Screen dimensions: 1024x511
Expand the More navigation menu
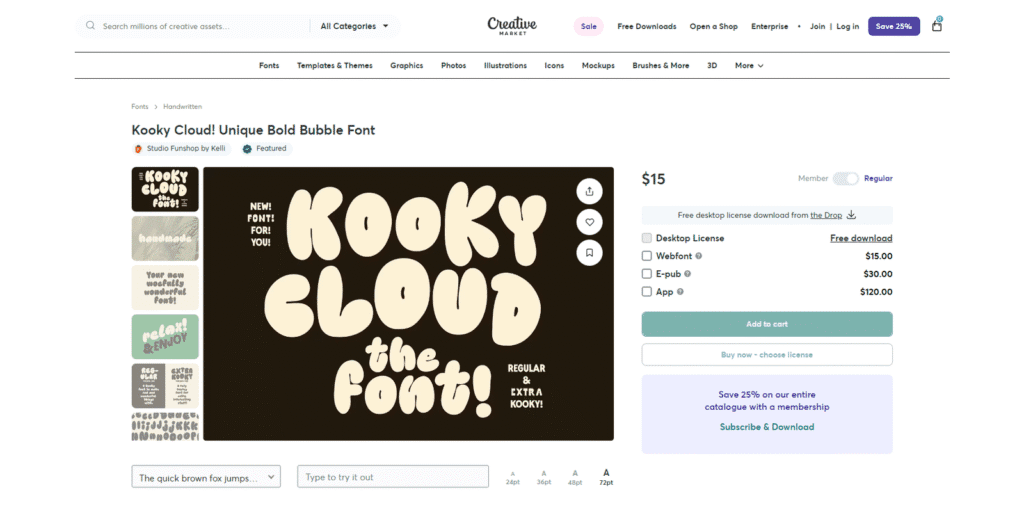point(749,66)
